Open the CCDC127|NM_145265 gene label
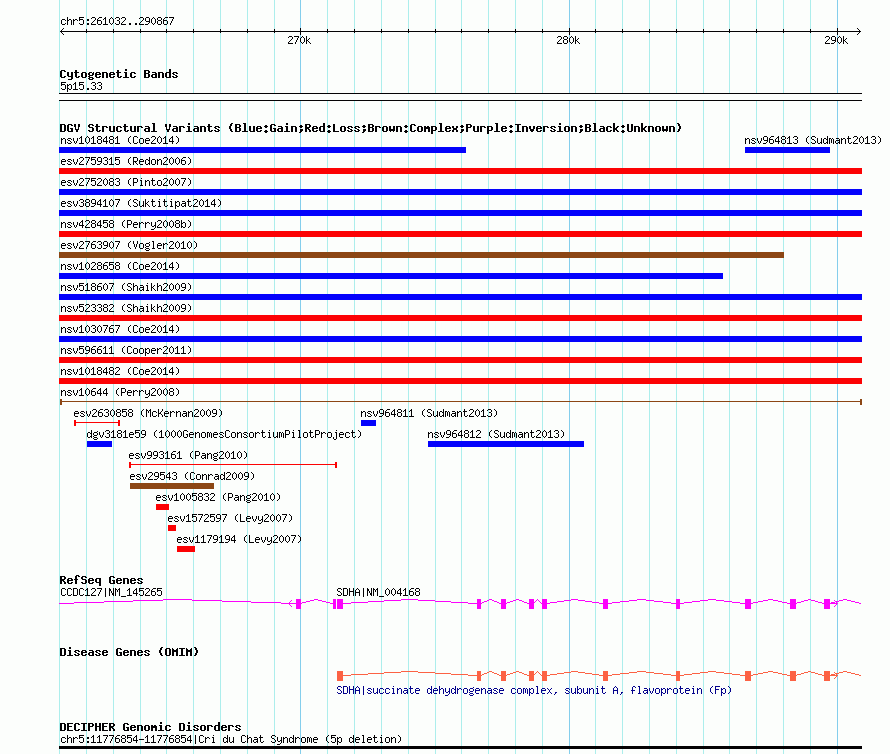Viewport: 890px width, 754px height. tap(111, 592)
